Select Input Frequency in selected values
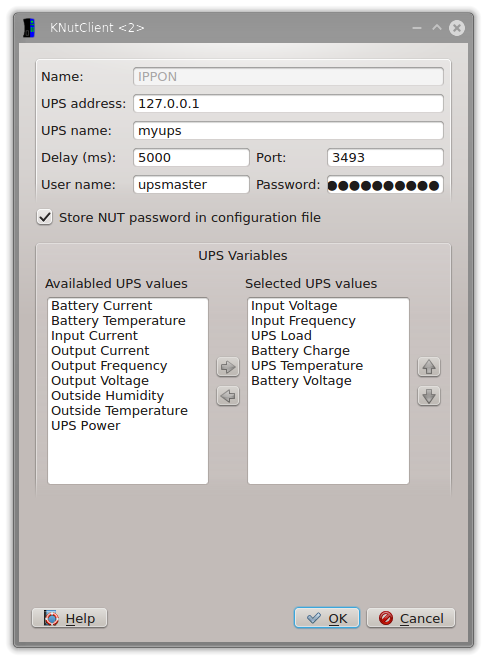This screenshot has height=661, width=487. (328, 321)
